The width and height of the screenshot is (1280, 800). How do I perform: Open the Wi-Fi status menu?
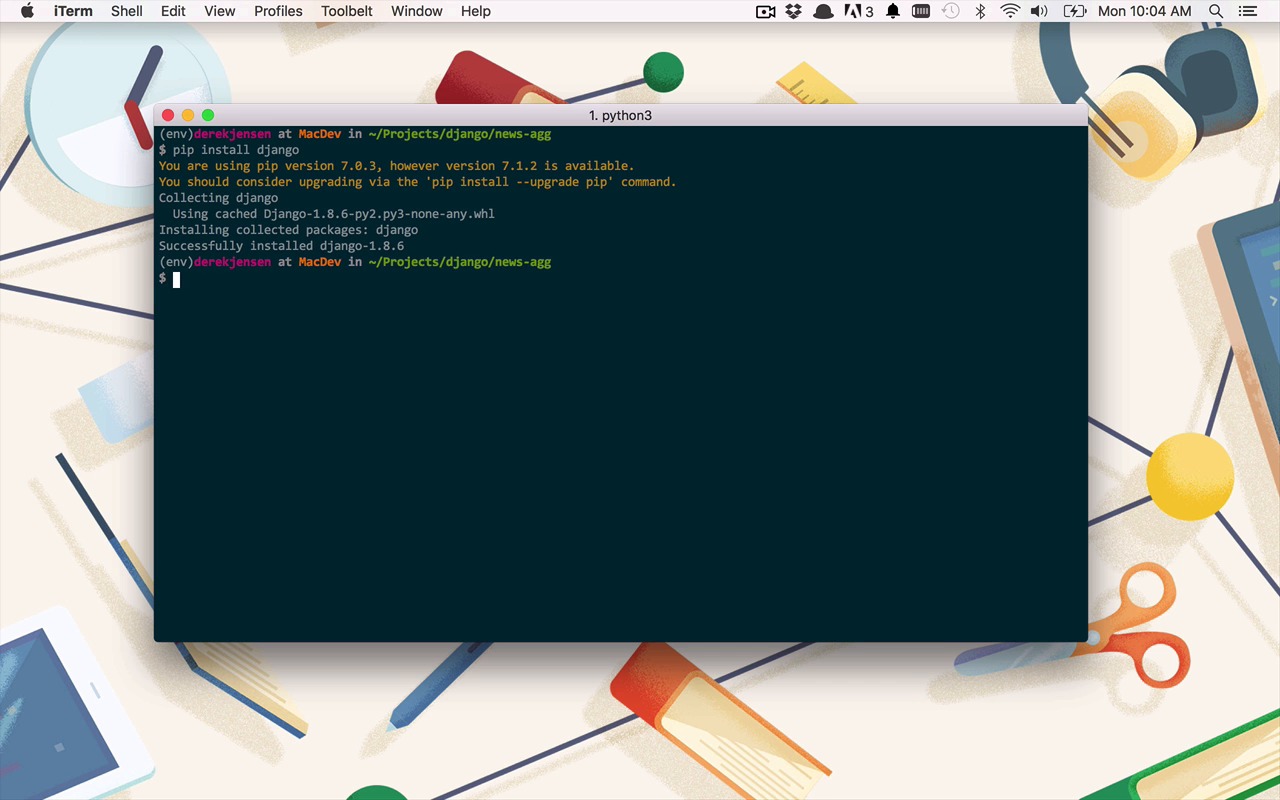coord(1010,11)
